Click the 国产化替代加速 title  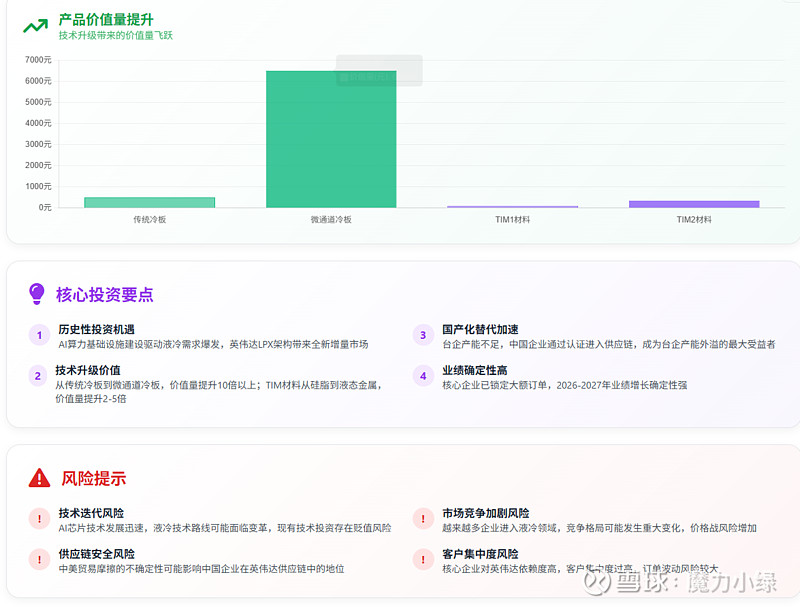point(480,330)
